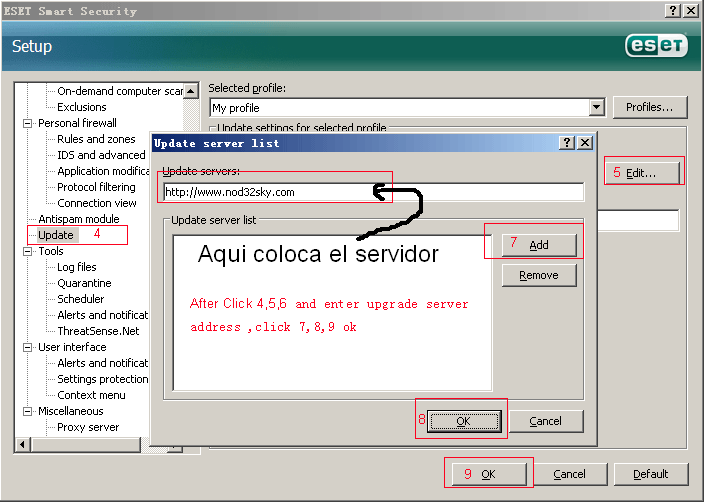Click the tree scrollbar up arrow

pyautogui.click(x=191, y=91)
